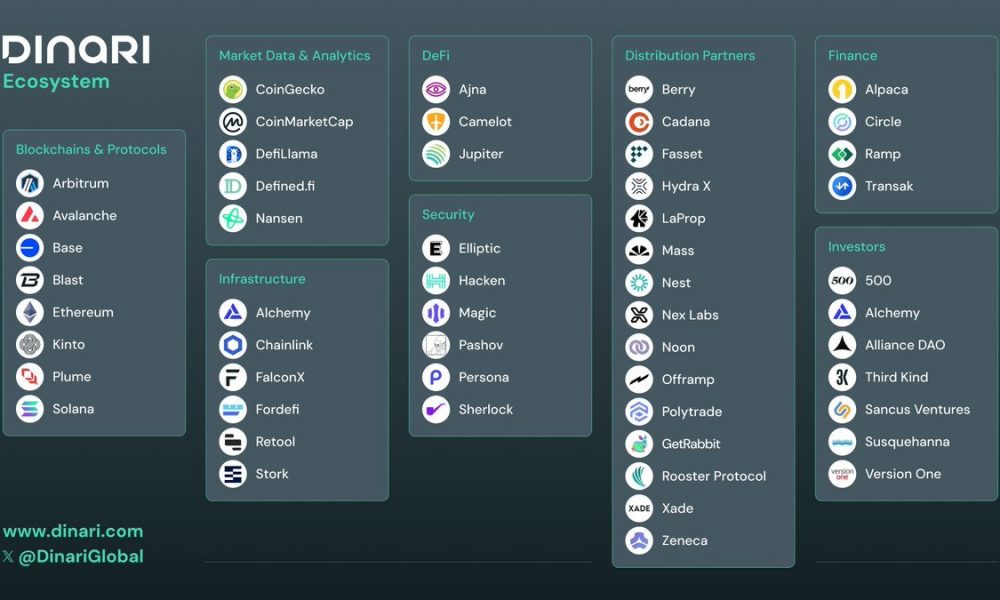Click the Susquehanna logo icon
This screenshot has width=1000, height=600.
842,442
